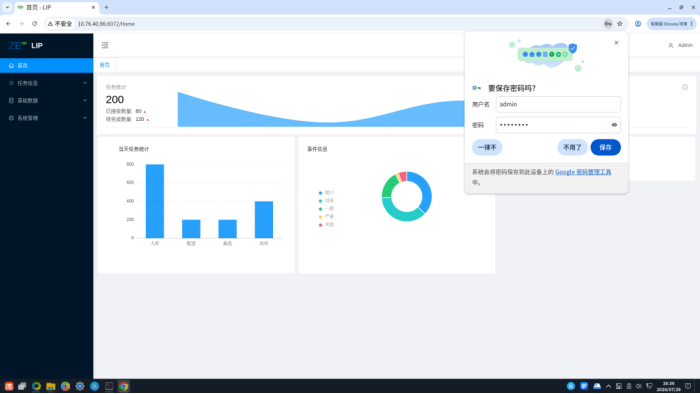Image resolution: width=700 pixels, height=394 pixels.
Task: Toggle the yellow fourth legend item
Action: [x=326, y=216]
